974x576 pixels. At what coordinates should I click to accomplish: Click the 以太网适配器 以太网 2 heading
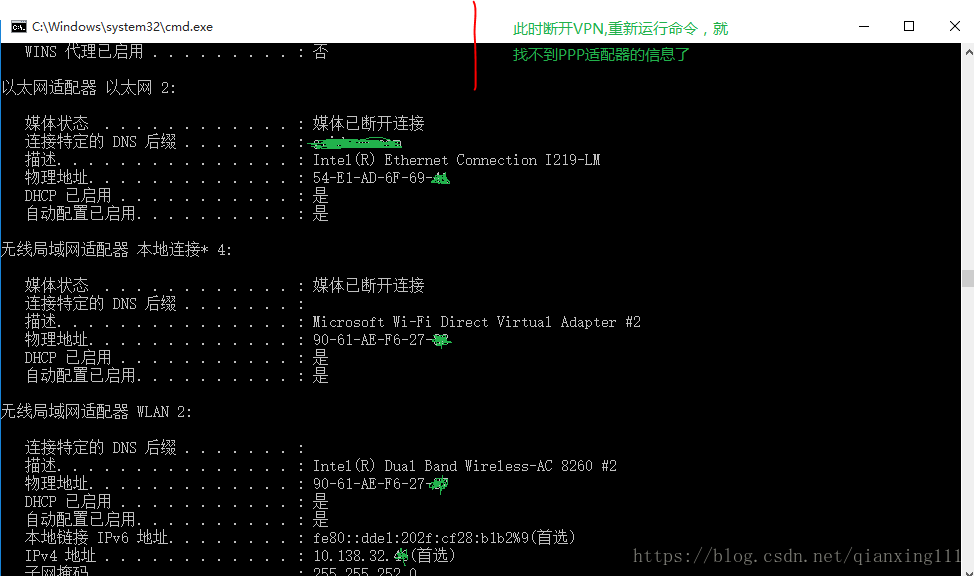[88, 88]
